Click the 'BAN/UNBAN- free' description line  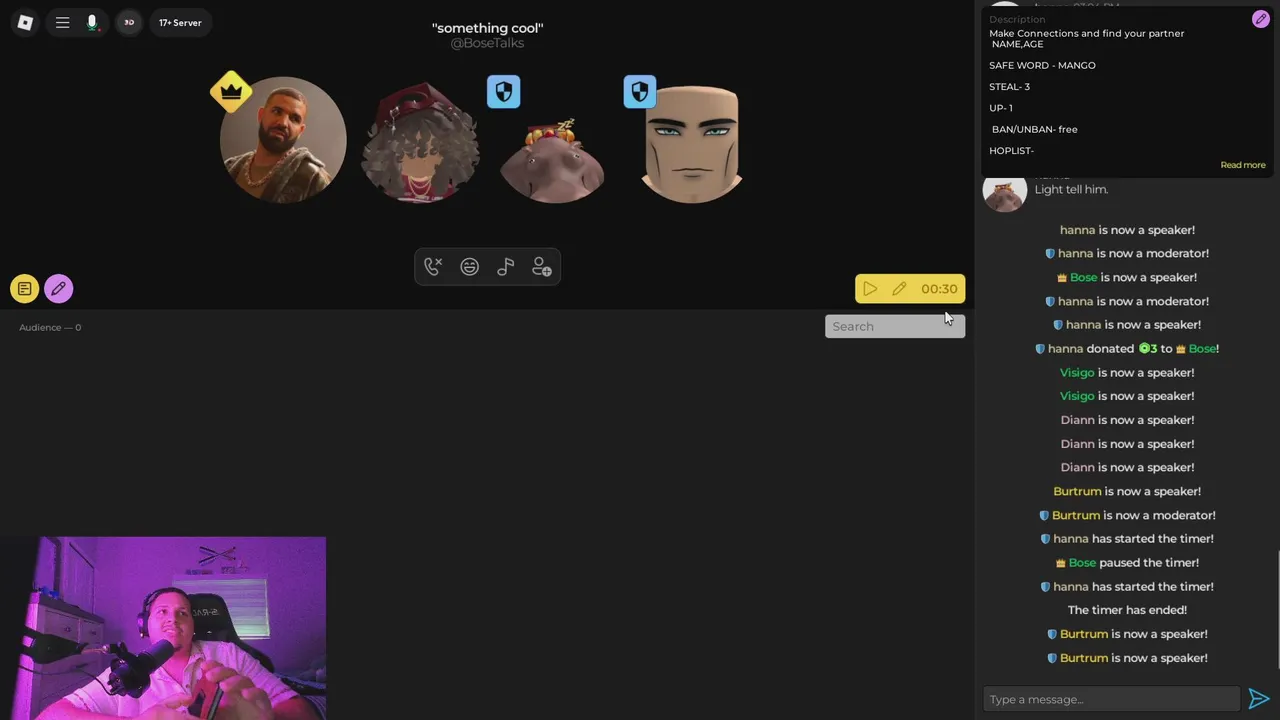[x=1034, y=129]
